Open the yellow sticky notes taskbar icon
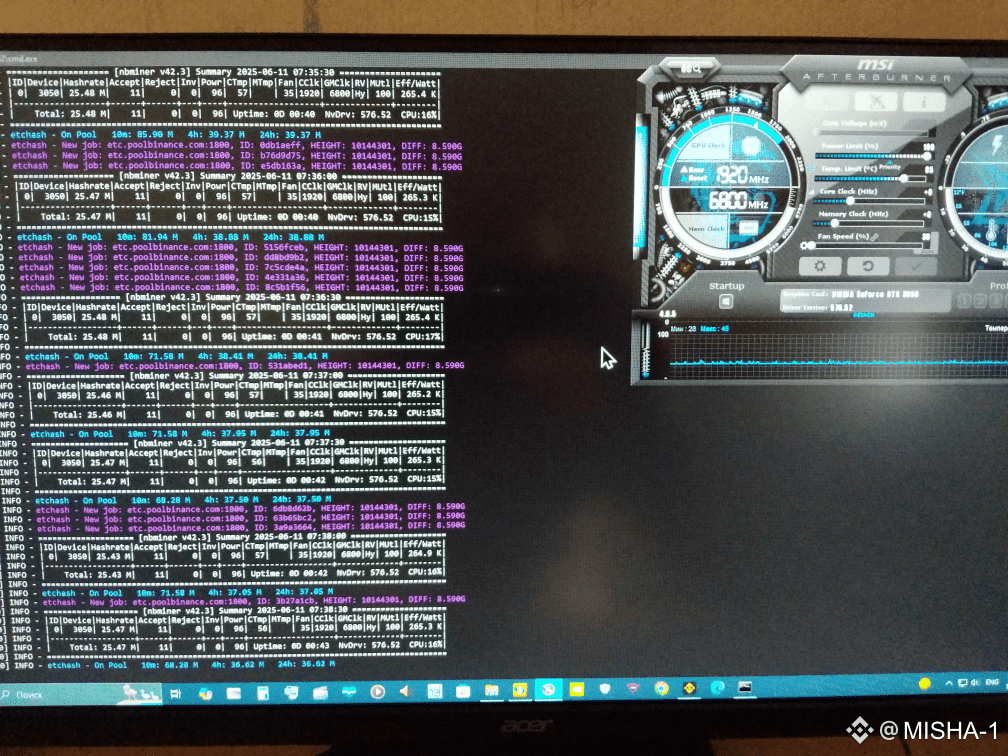The width and height of the screenshot is (1008, 756). pyautogui.click(x=577, y=689)
